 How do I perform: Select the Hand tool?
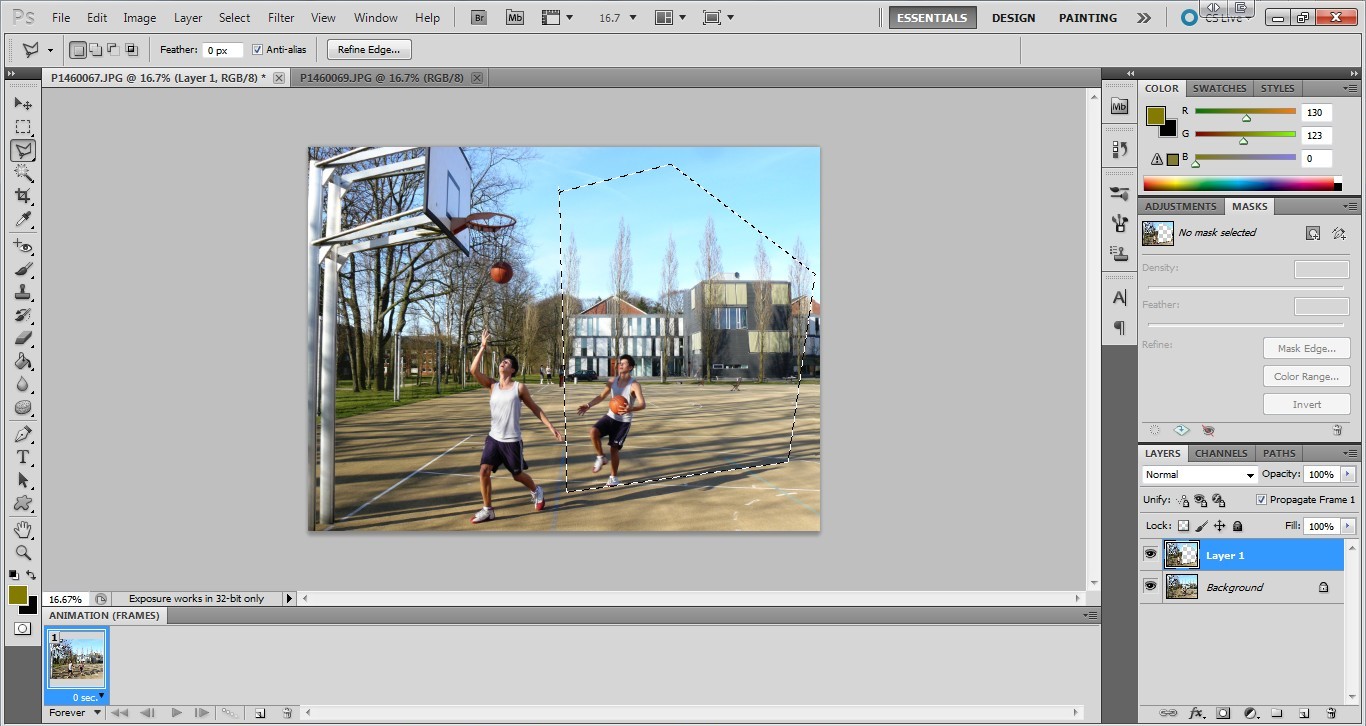(23, 529)
